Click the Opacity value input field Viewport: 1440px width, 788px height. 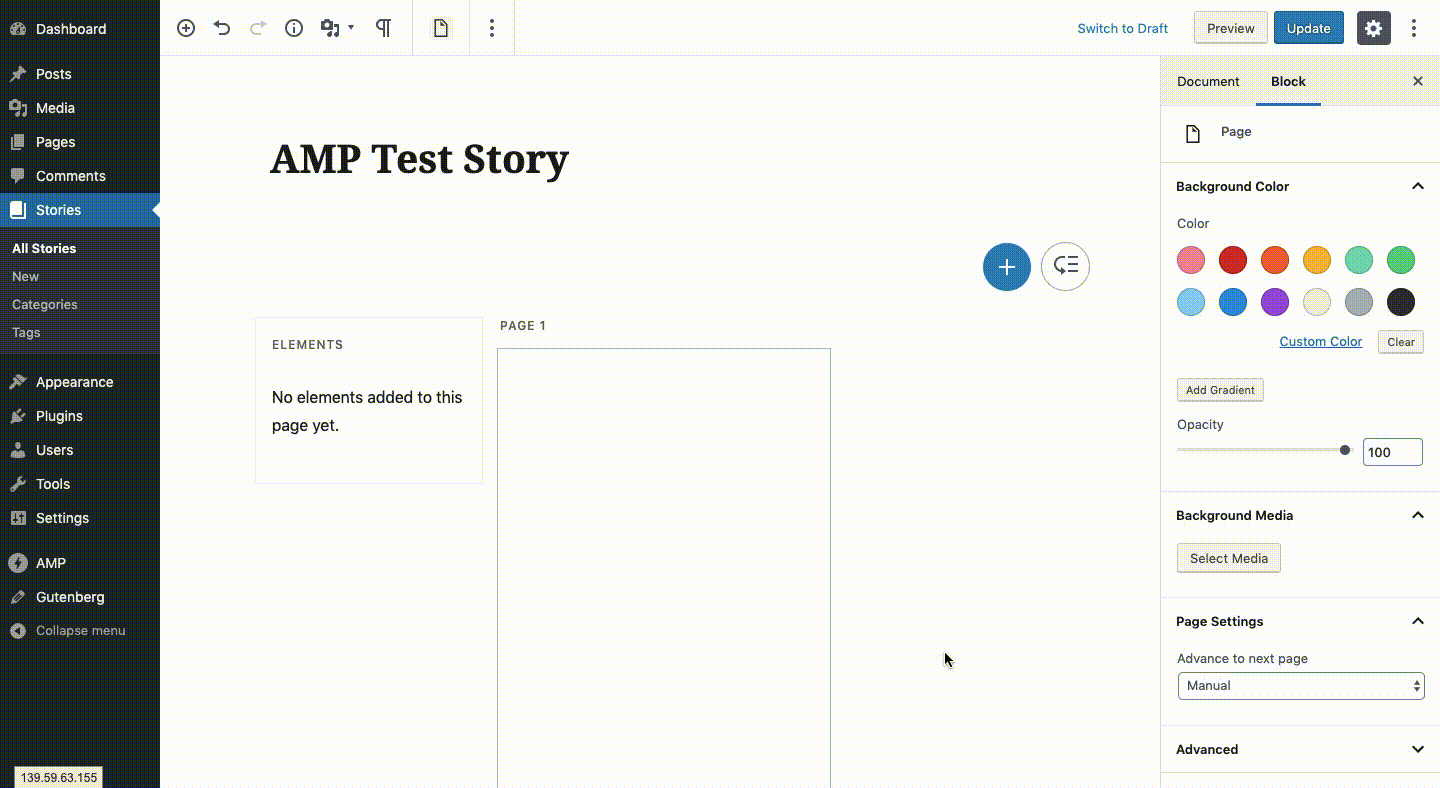coord(1392,452)
